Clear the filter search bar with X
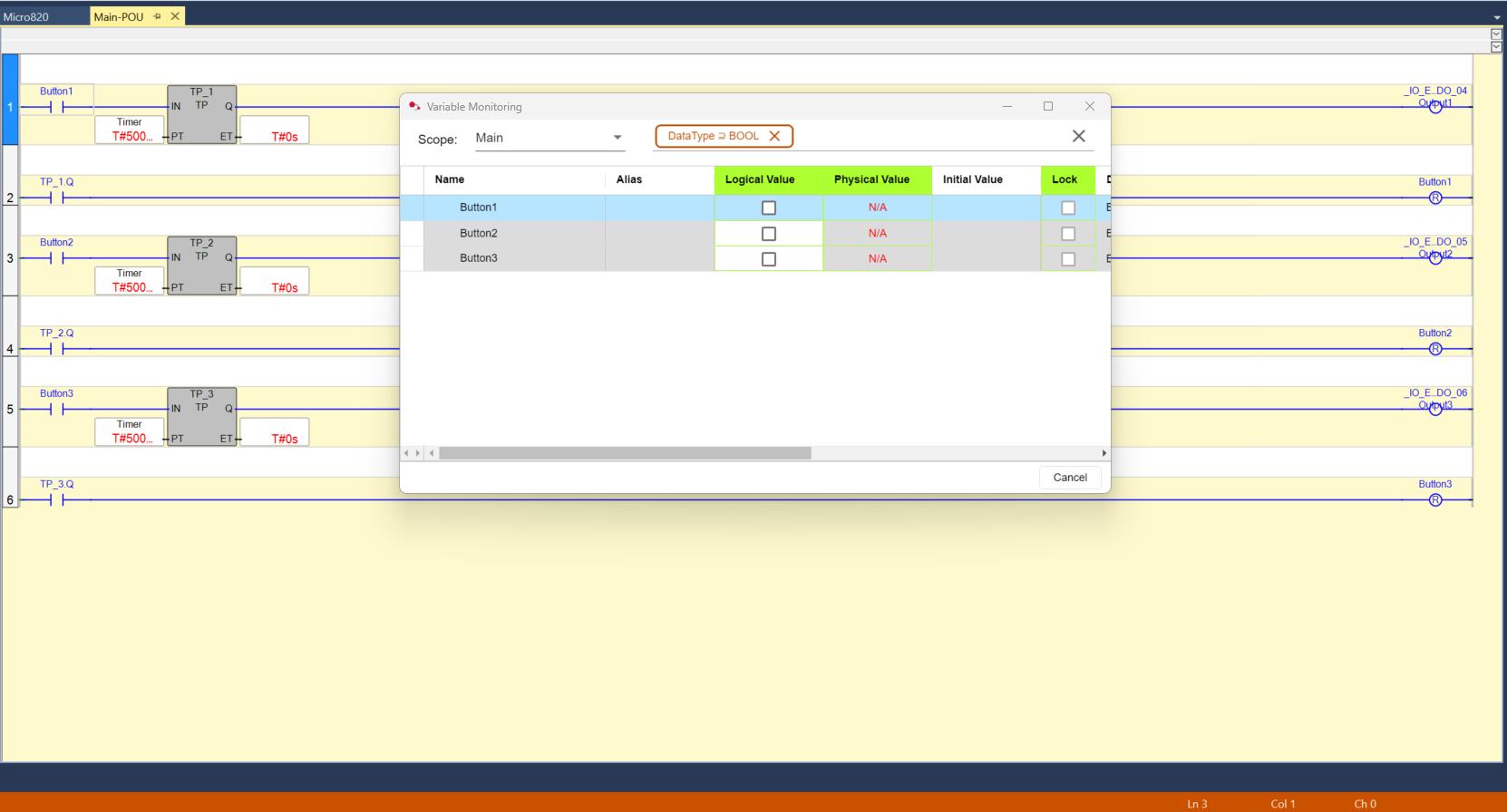 [x=1078, y=136]
